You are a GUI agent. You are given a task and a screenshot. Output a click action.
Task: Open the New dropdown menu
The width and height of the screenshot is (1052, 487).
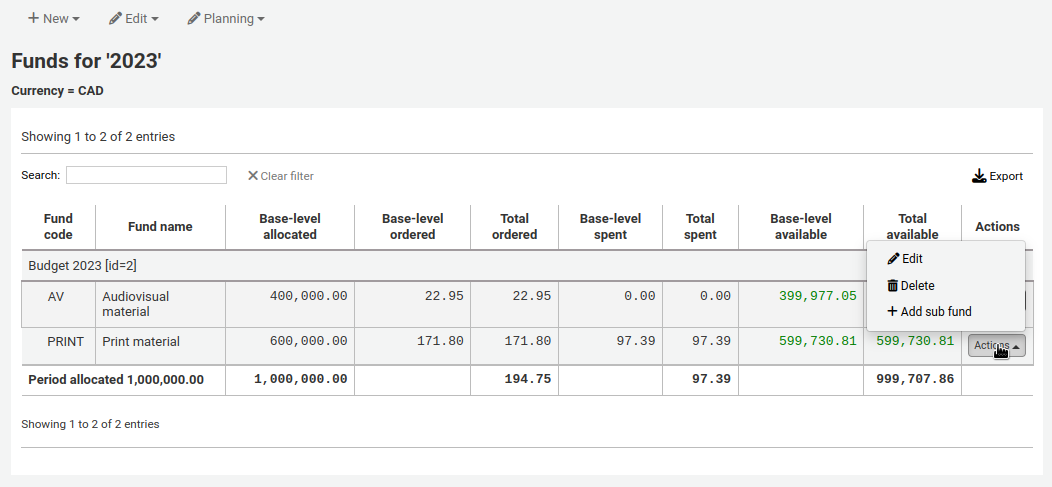[x=53, y=19]
